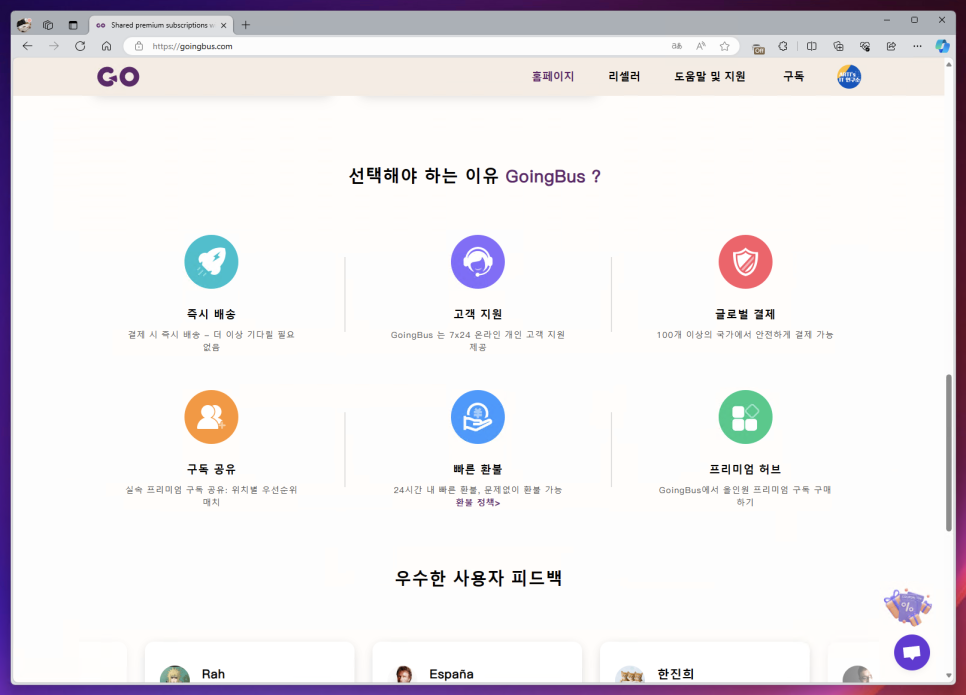View site information lock icon
Viewport: 966px width, 695px height.
(139, 46)
